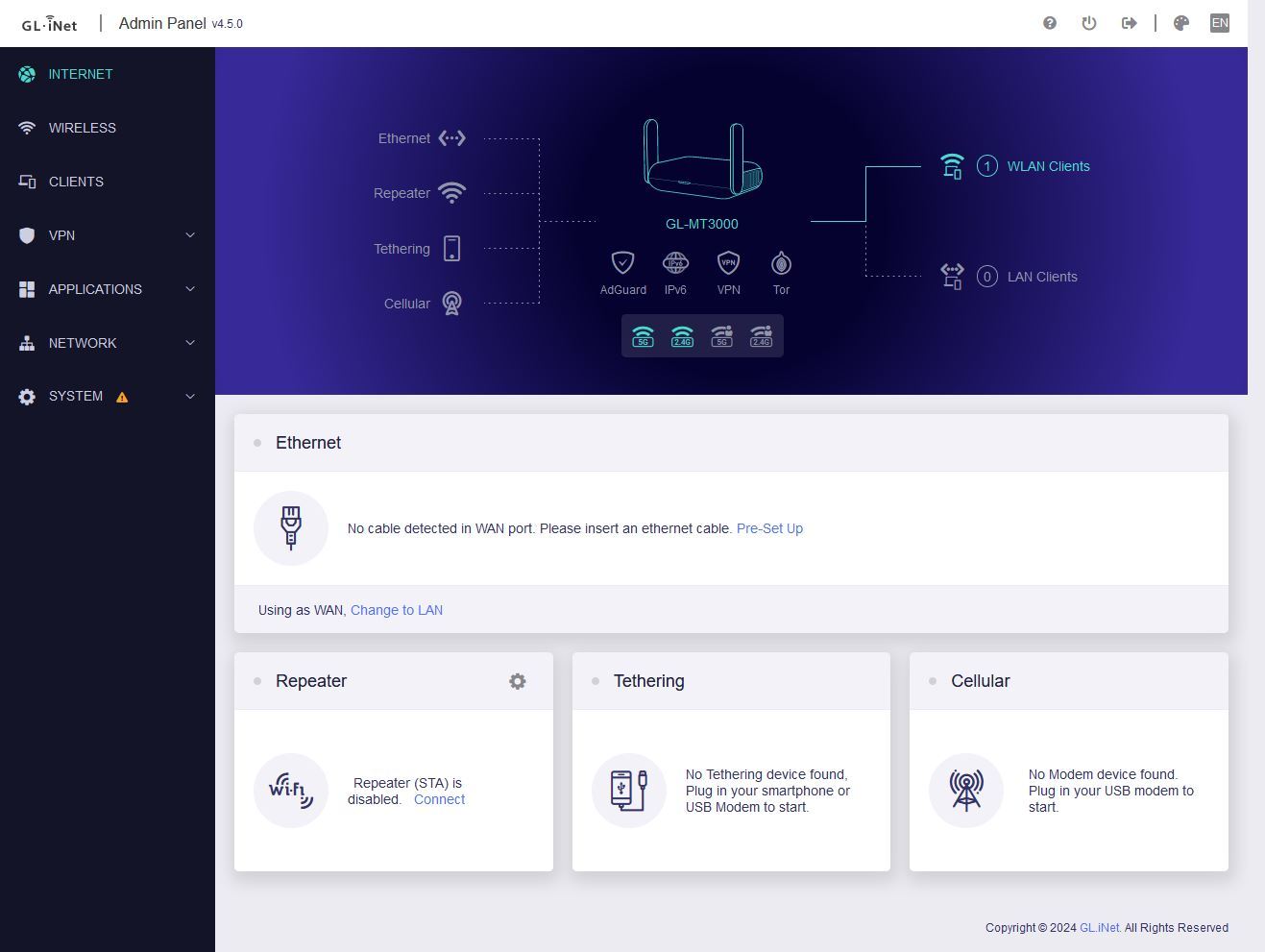Screen dimensions: 1265x952
Task: Open the EN language selector
Action: tap(1220, 23)
